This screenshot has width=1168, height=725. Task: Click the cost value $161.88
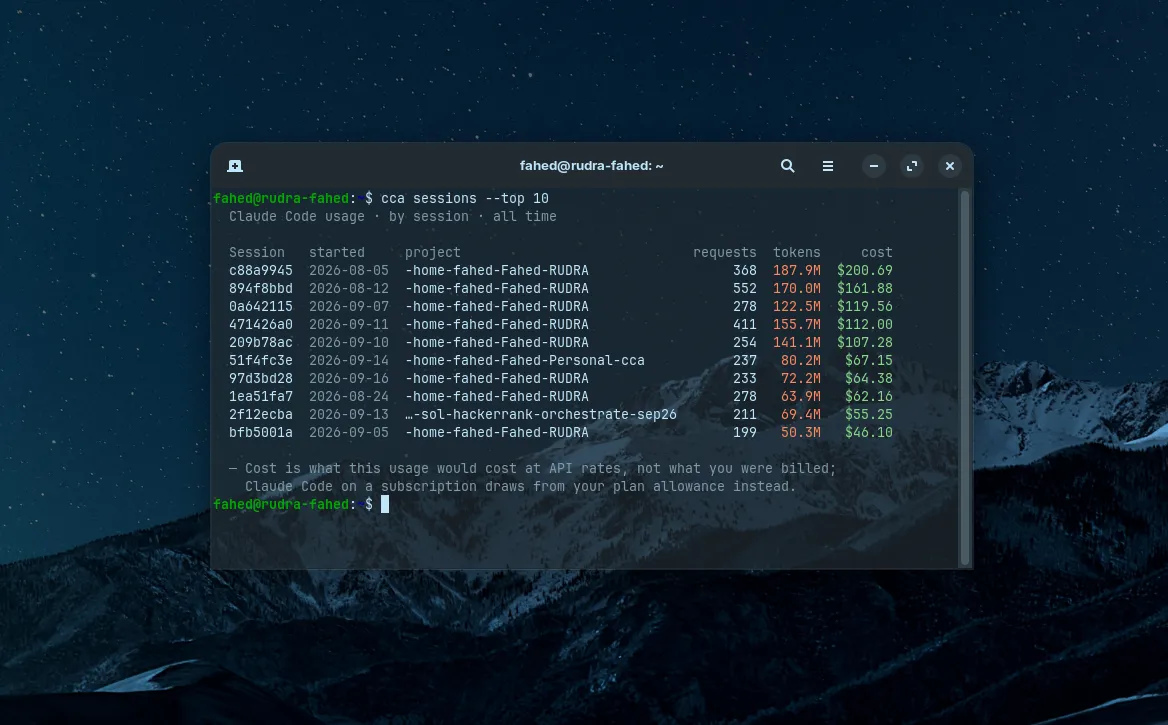point(865,288)
